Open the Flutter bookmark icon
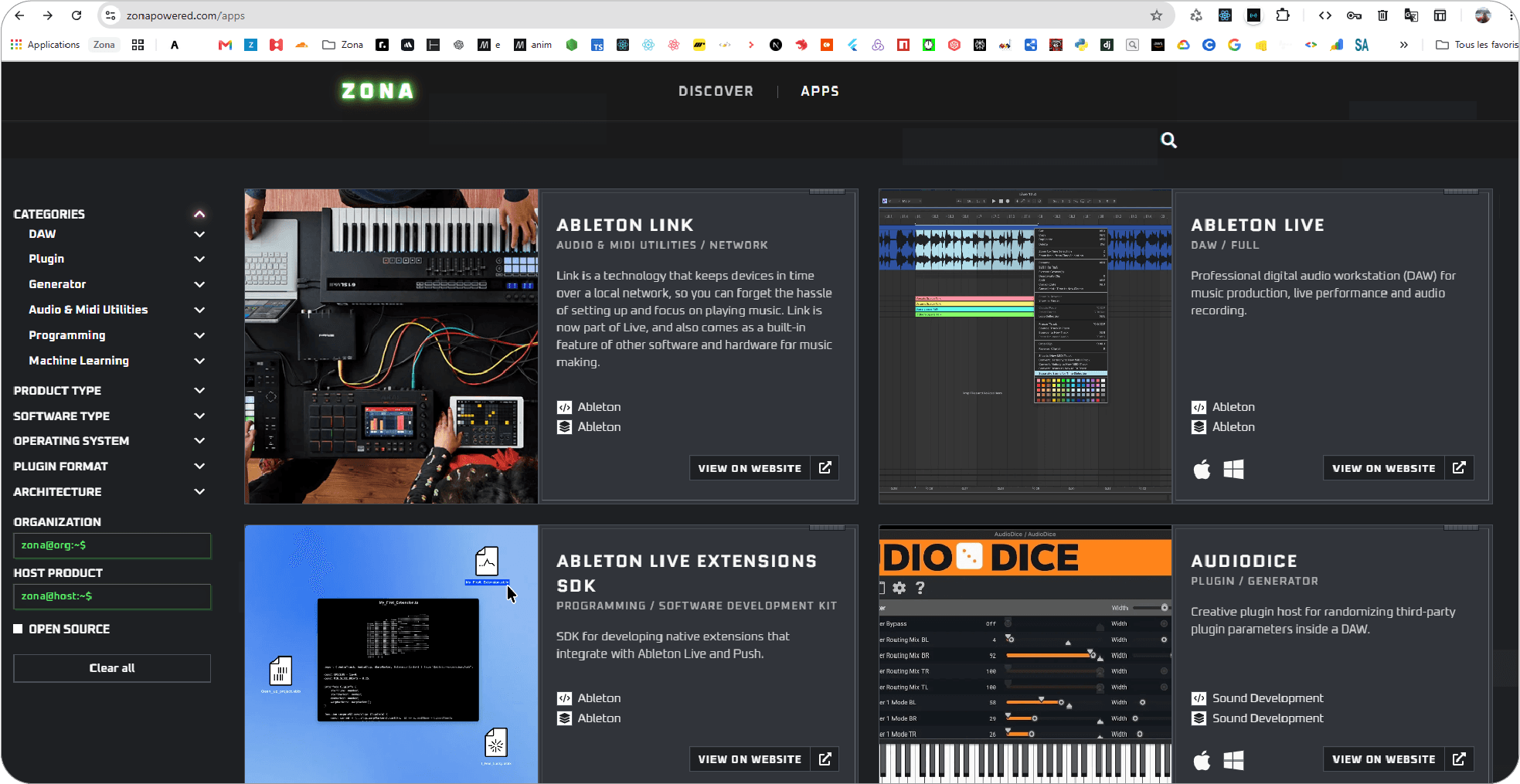 852,45
